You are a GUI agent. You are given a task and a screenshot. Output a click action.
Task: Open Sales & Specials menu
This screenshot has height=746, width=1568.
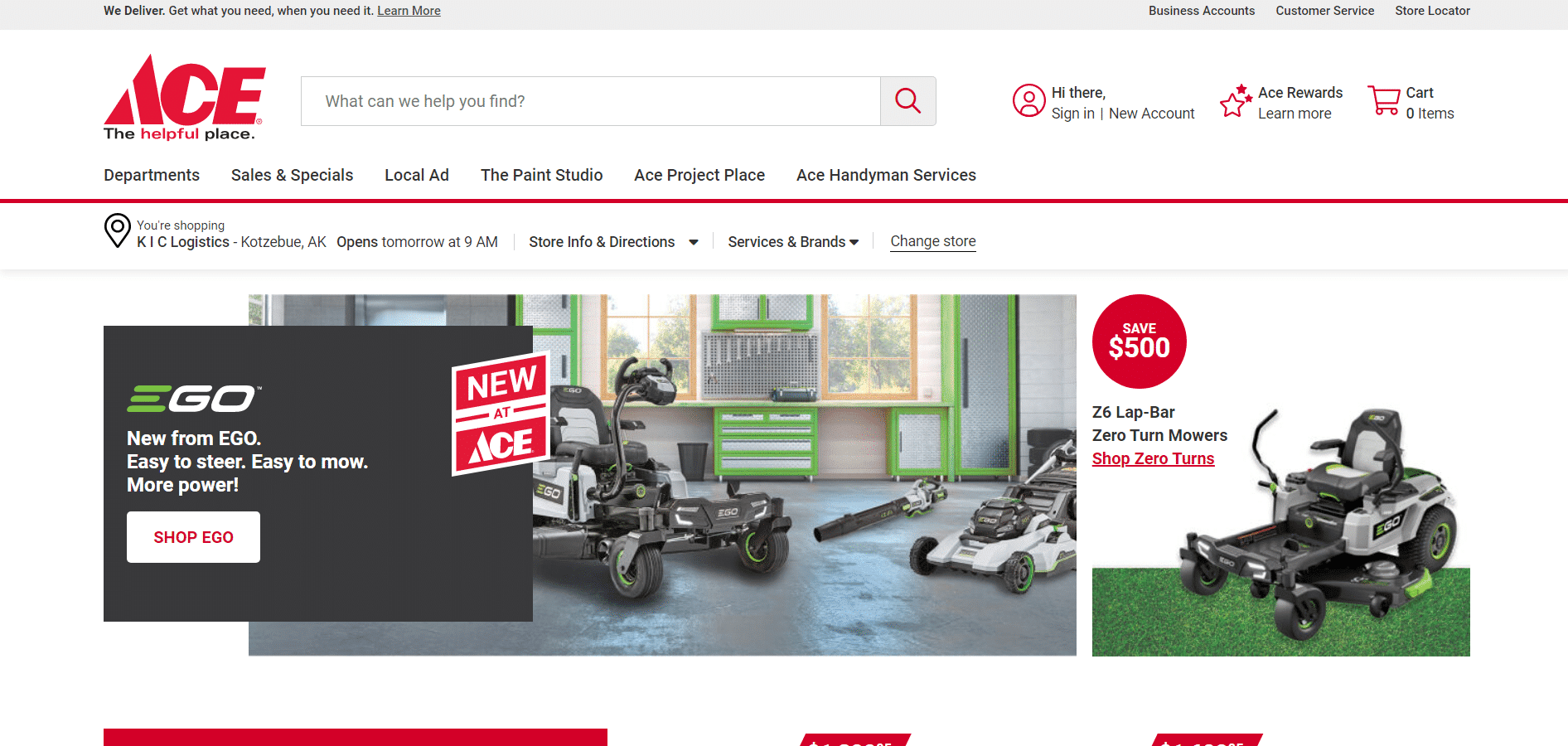[292, 175]
